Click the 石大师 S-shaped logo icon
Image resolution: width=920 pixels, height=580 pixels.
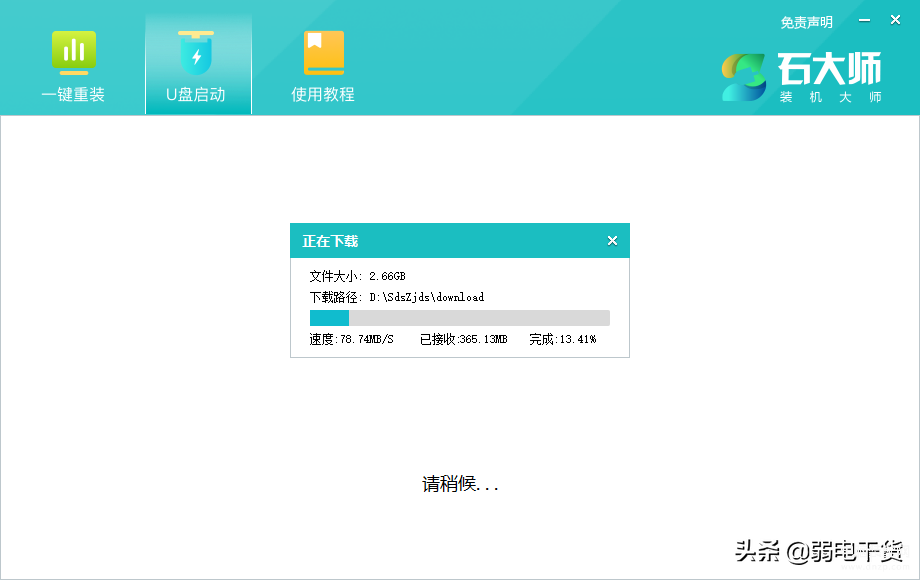[x=744, y=77]
